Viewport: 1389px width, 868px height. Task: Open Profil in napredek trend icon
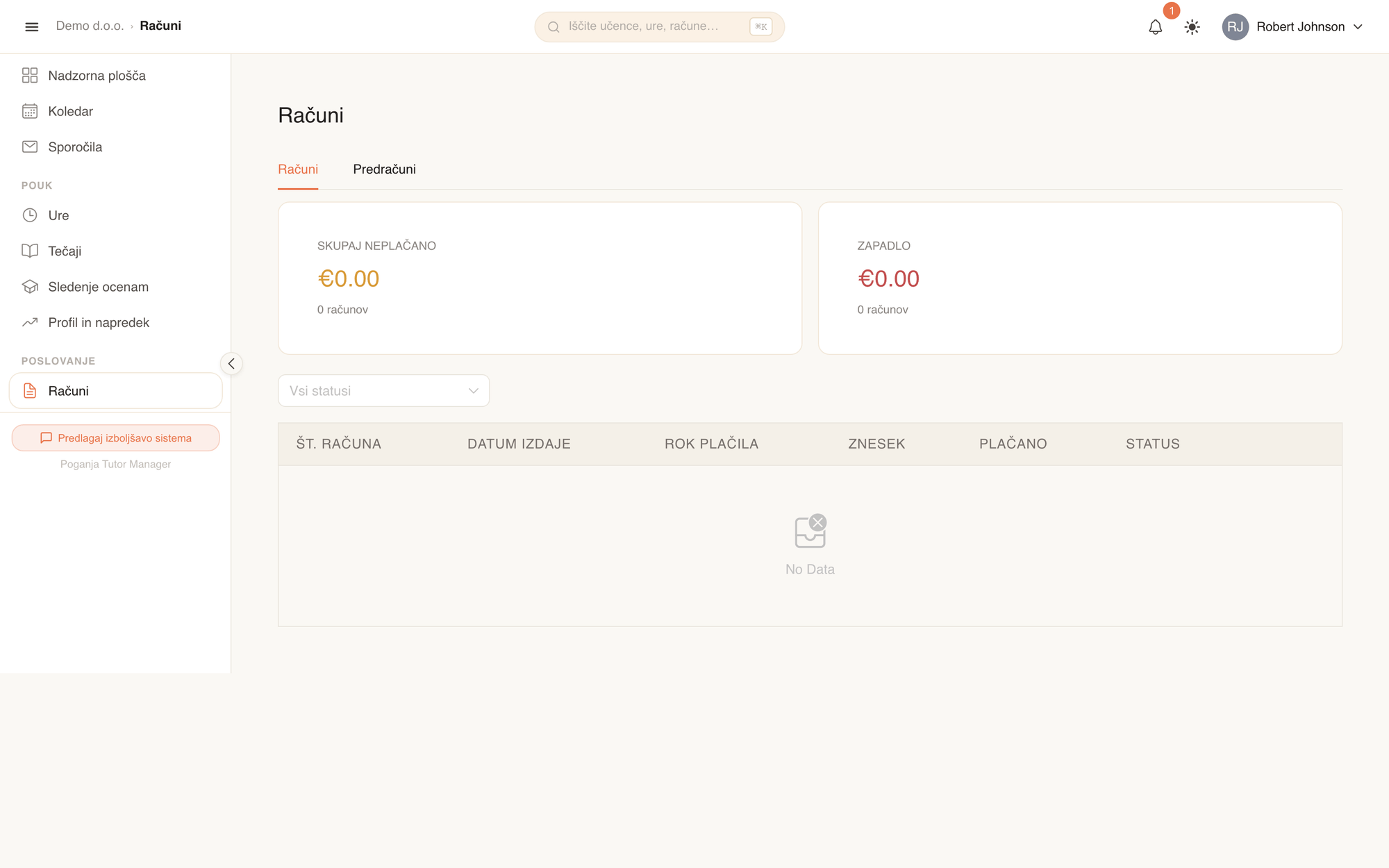click(x=30, y=322)
